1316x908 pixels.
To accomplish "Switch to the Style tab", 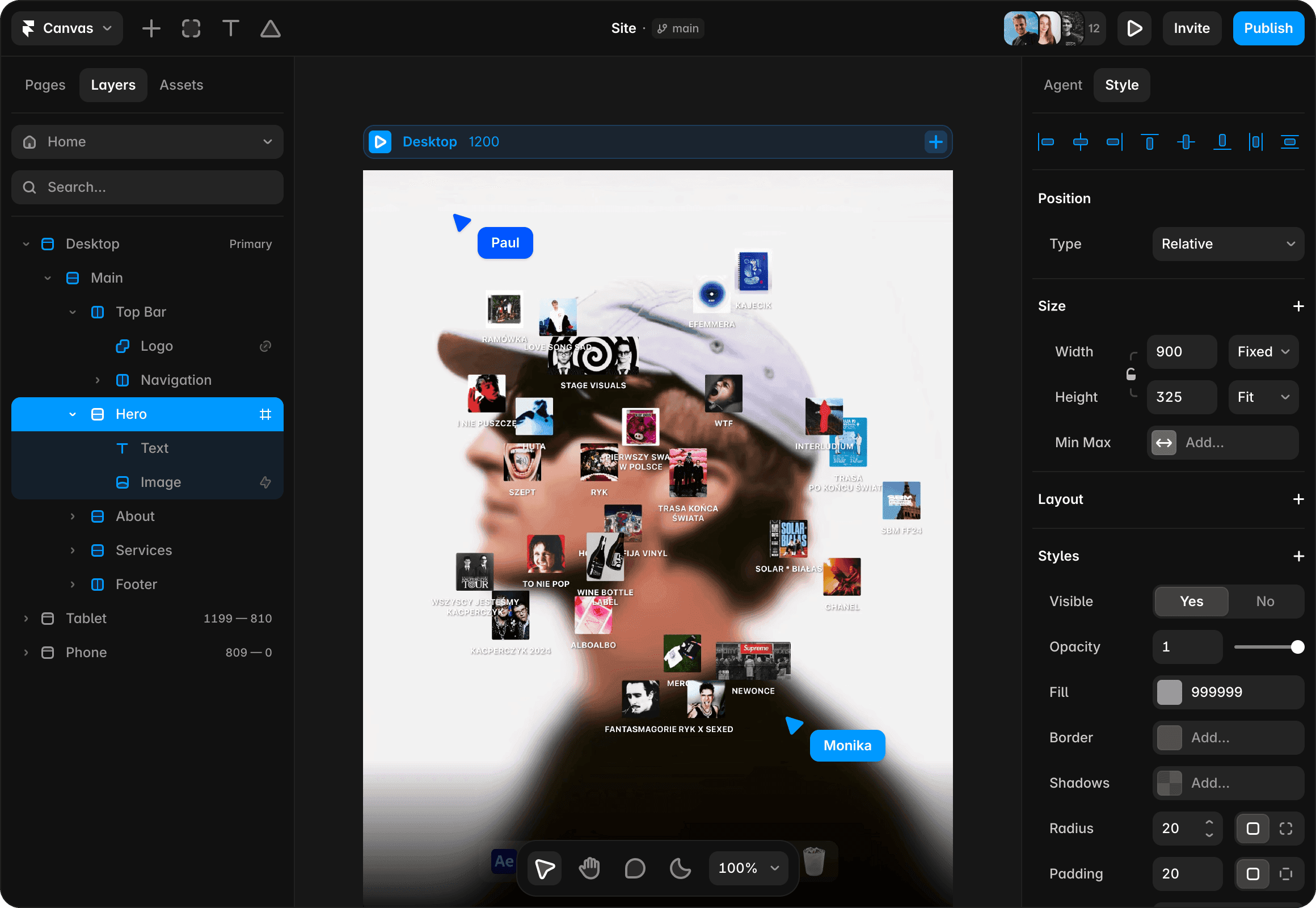I will pos(1121,85).
